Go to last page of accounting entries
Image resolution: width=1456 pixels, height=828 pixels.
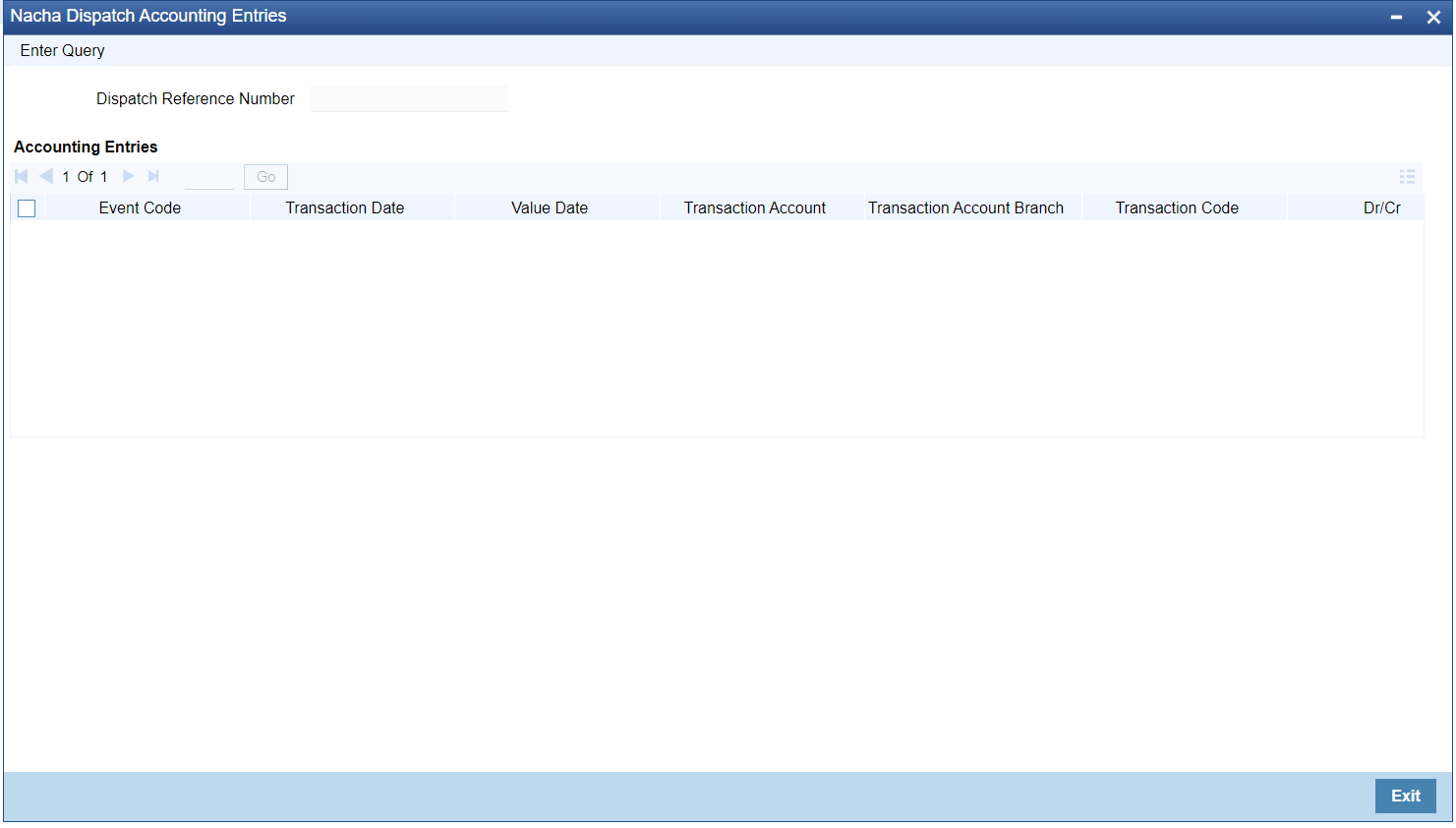point(153,177)
